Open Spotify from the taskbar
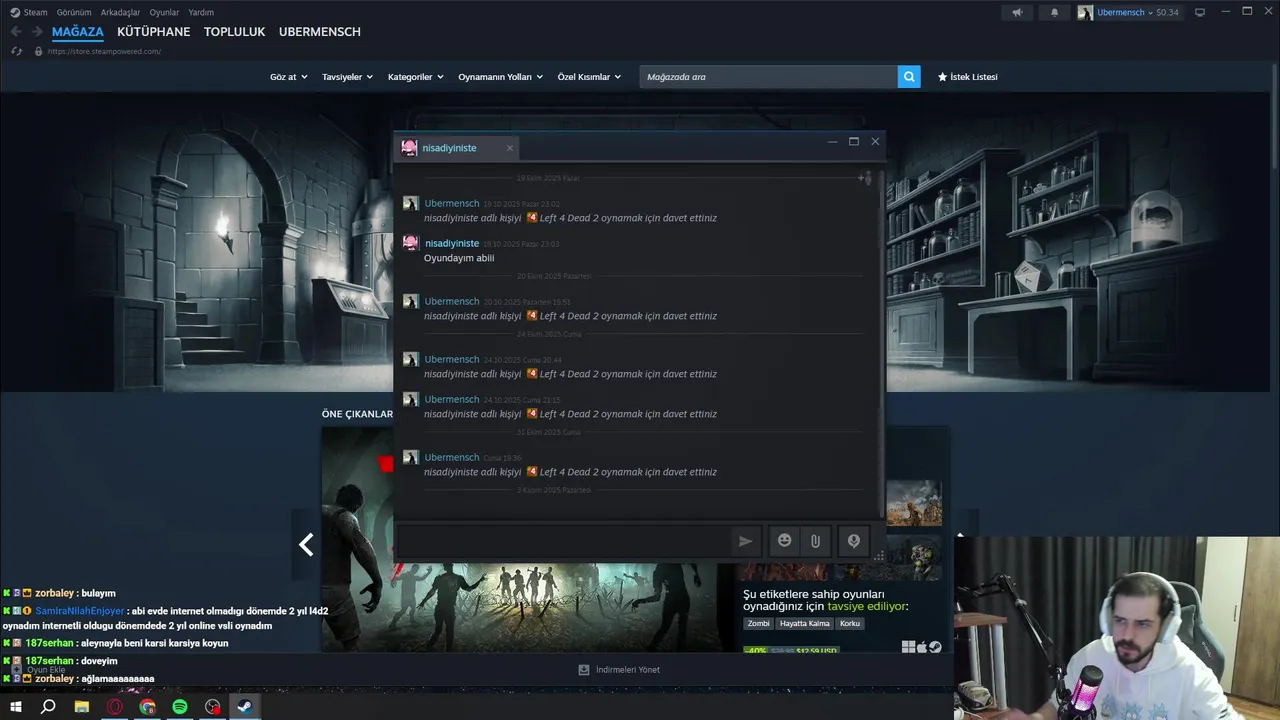 pos(180,707)
